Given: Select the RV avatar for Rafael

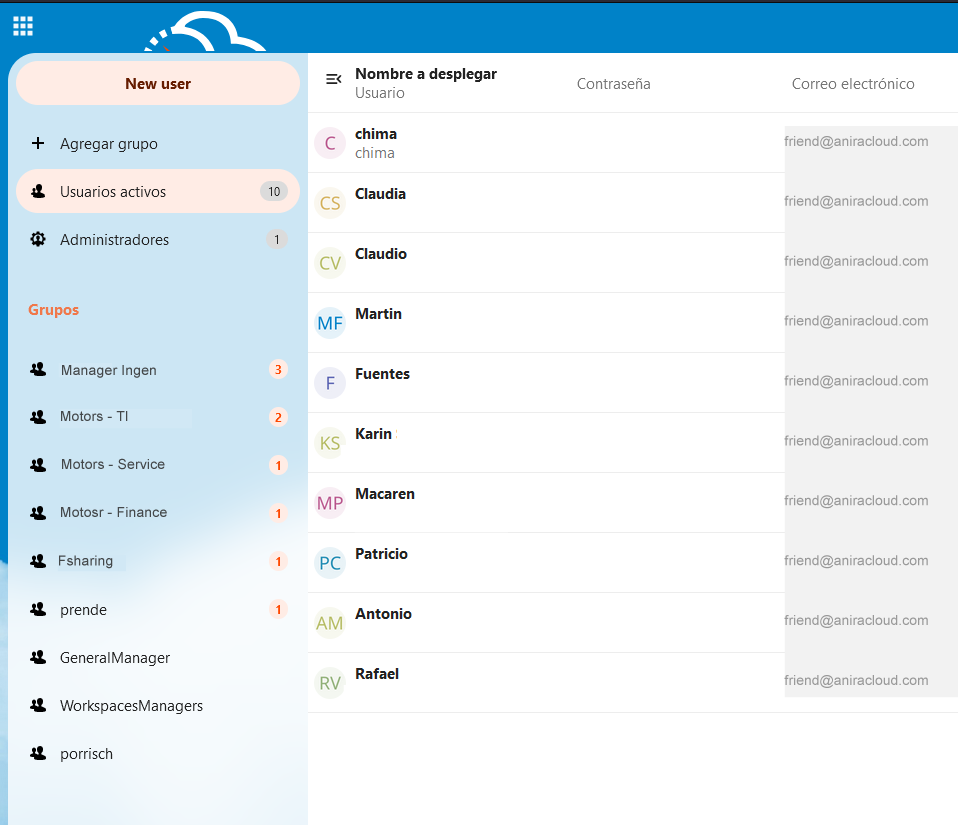Looking at the screenshot, I should point(330,683).
